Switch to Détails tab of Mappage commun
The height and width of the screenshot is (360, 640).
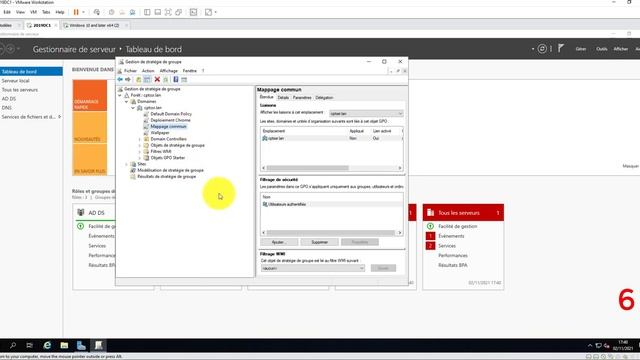coord(283,98)
